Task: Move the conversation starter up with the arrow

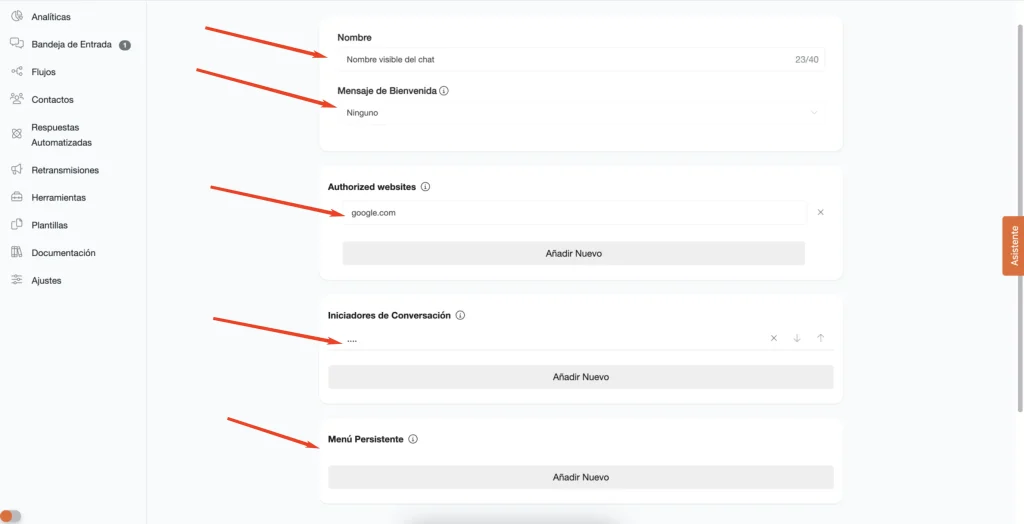Action: pyautogui.click(x=820, y=338)
